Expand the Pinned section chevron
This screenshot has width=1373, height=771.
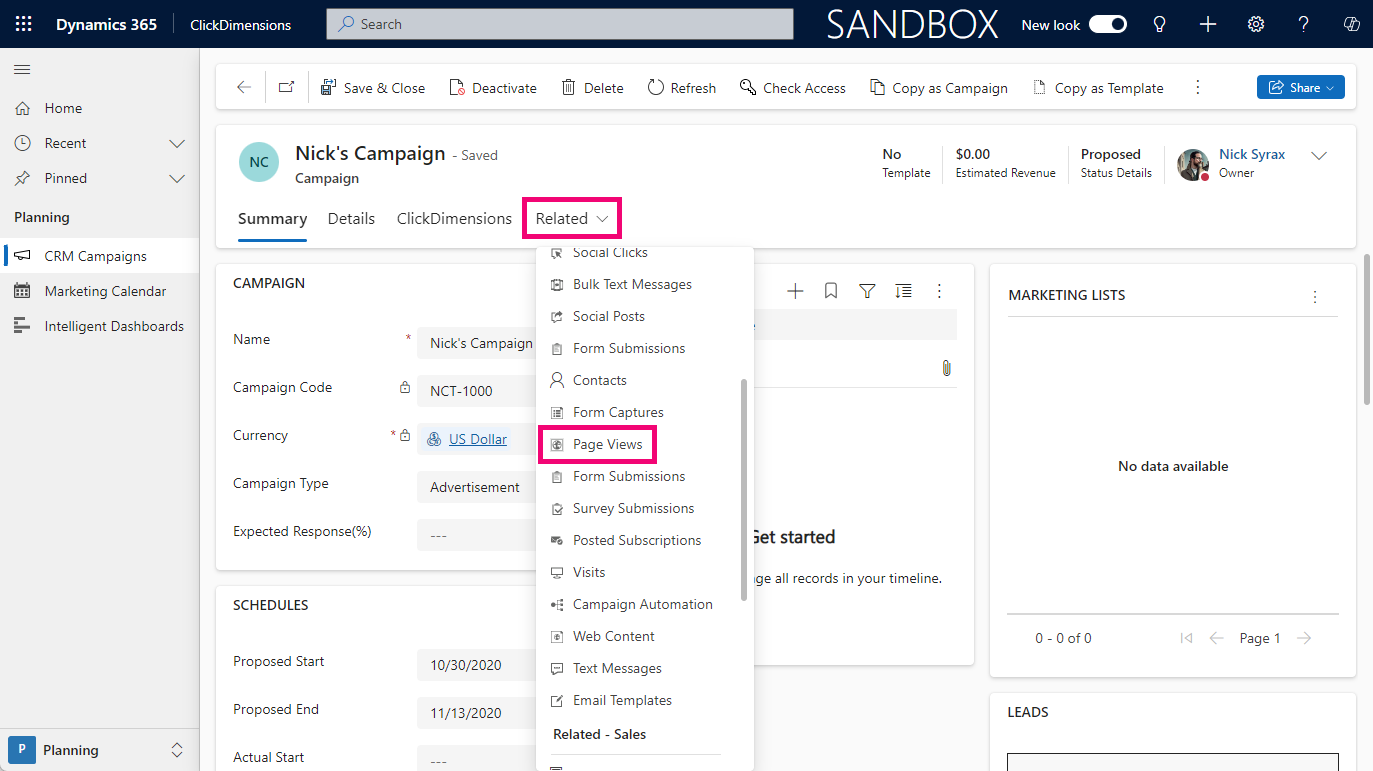point(177,178)
